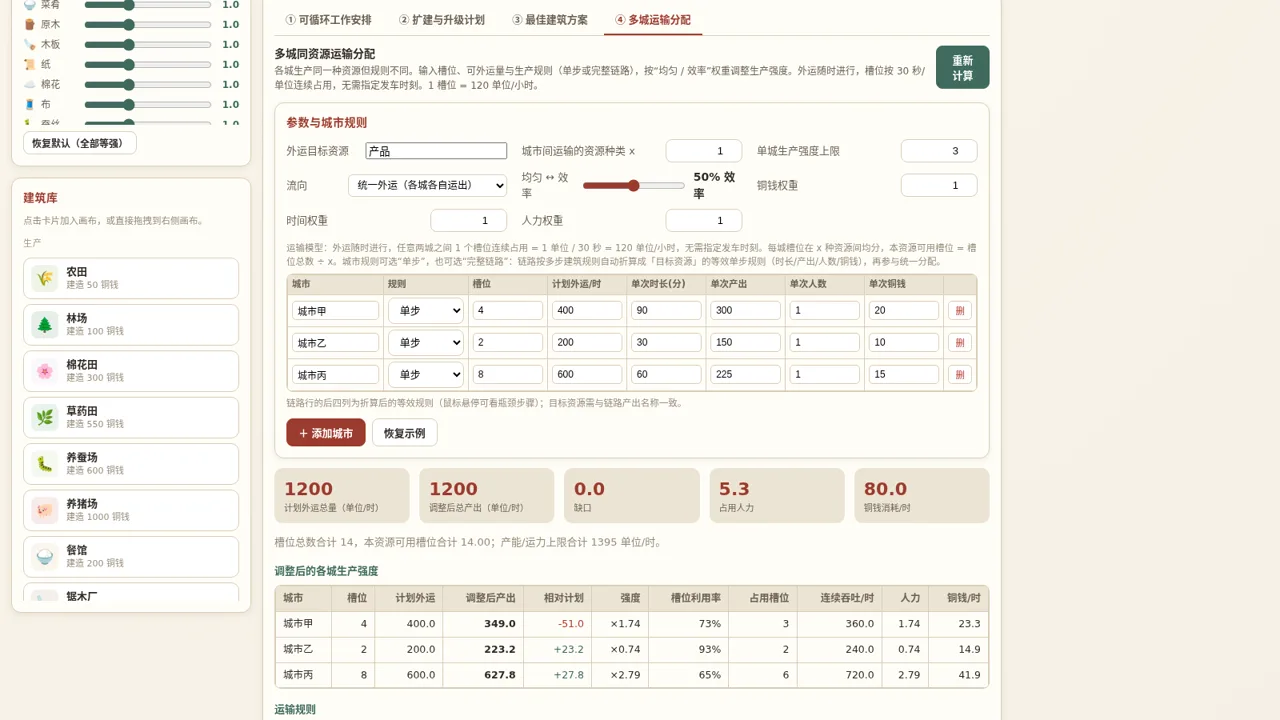Select the 多城运输分配 tab
Image resolution: width=1280 pixels, height=720 pixels.
click(653, 20)
